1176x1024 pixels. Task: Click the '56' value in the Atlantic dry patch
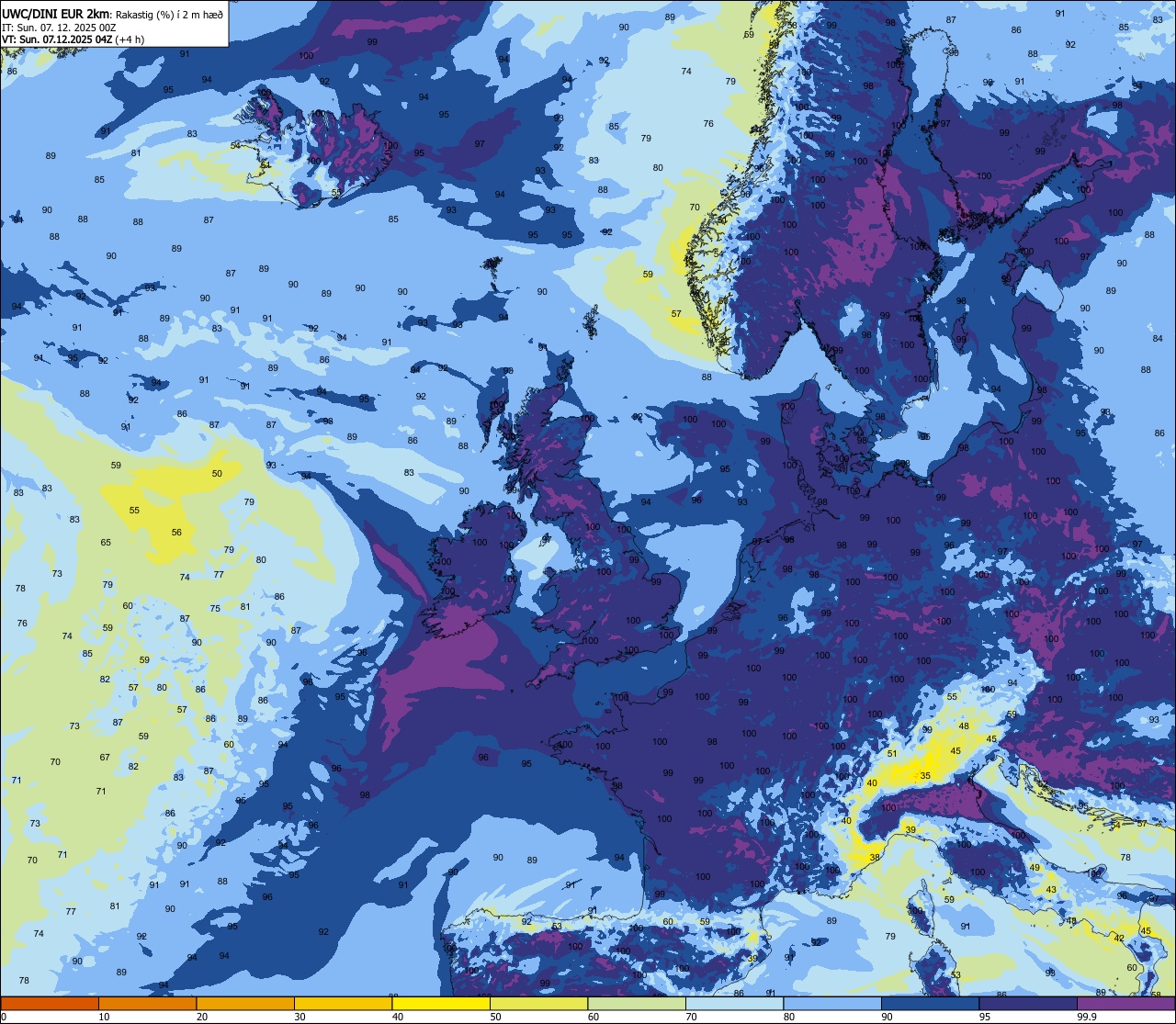click(x=176, y=533)
